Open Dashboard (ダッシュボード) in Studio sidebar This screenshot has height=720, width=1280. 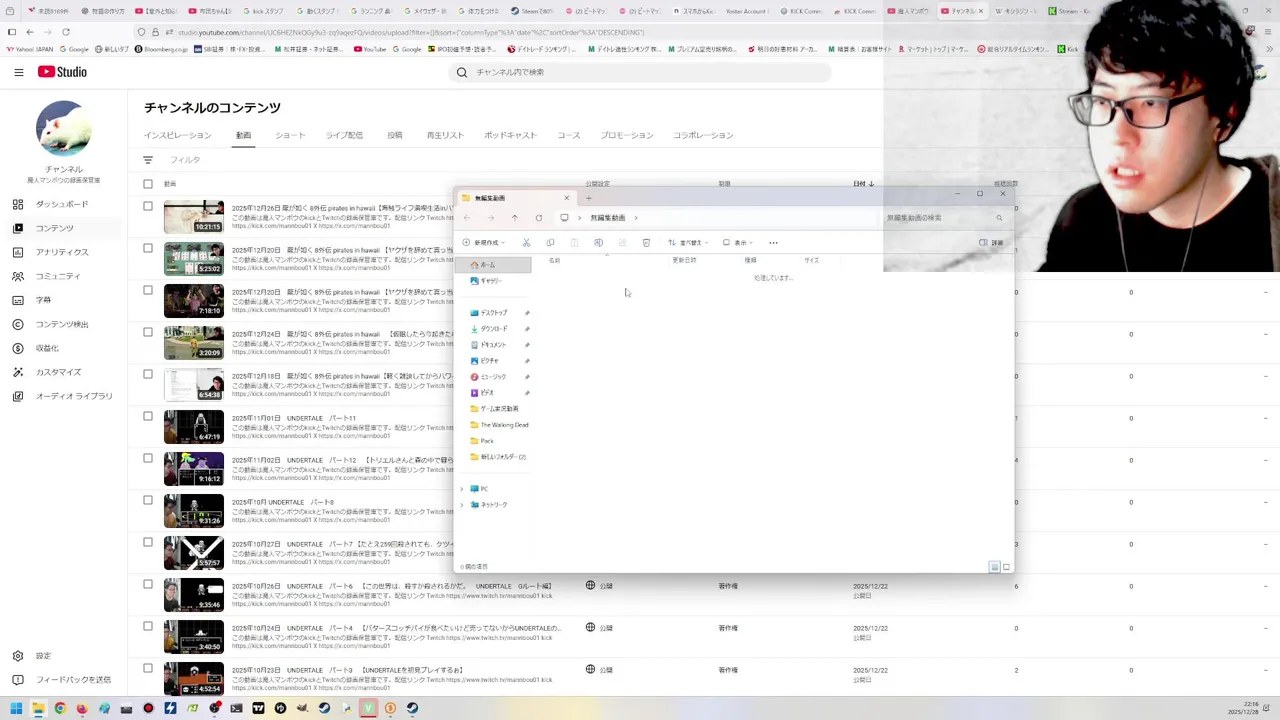(61, 204)
